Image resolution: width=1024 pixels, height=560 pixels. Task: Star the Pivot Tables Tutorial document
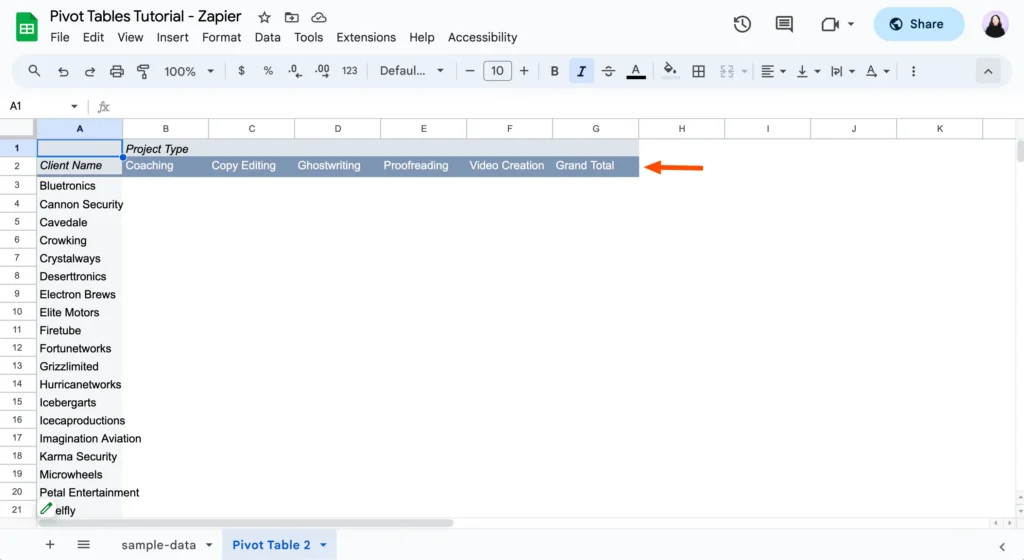[x=264, y=18]
